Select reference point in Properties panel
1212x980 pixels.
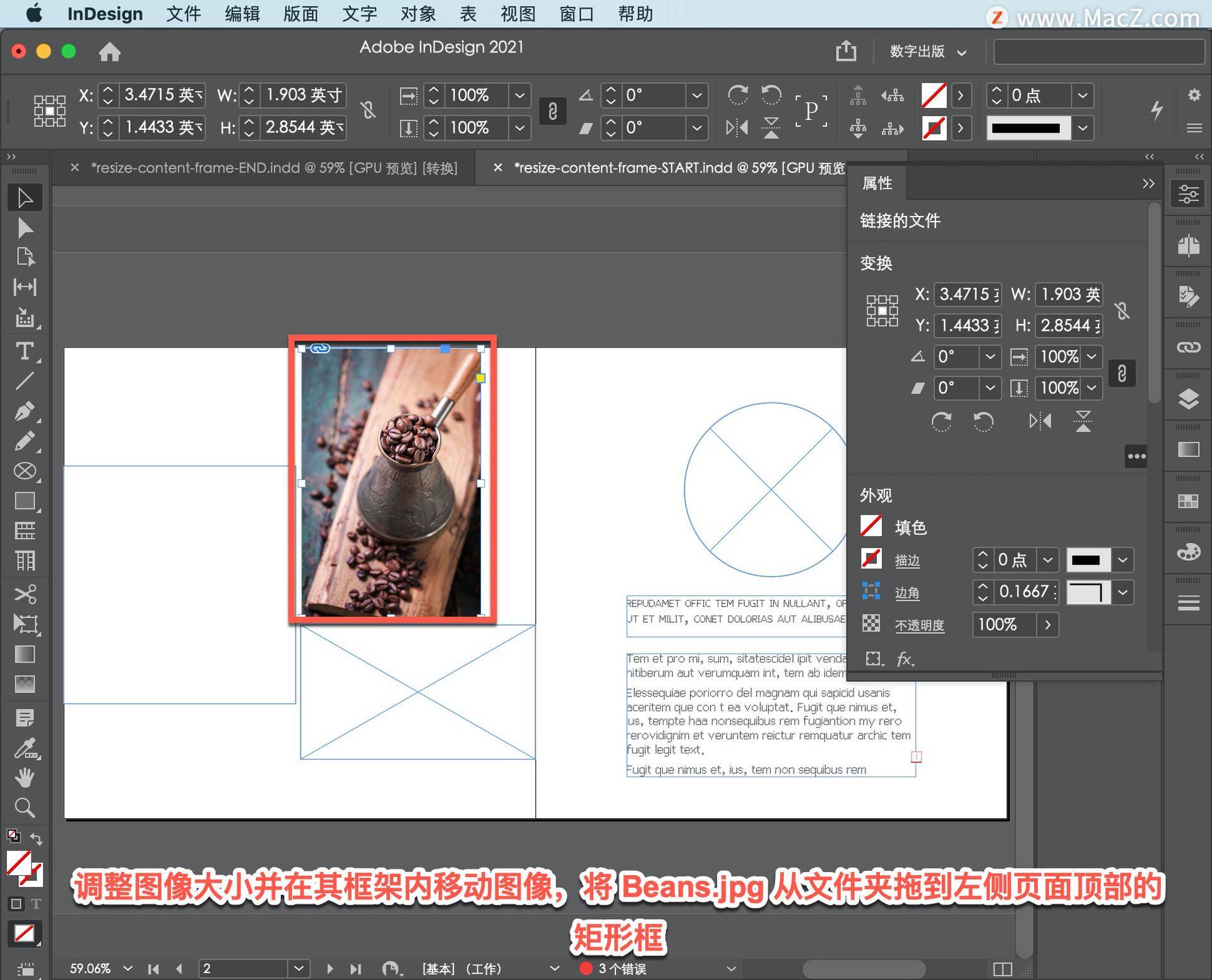click(x=882, y=311)
